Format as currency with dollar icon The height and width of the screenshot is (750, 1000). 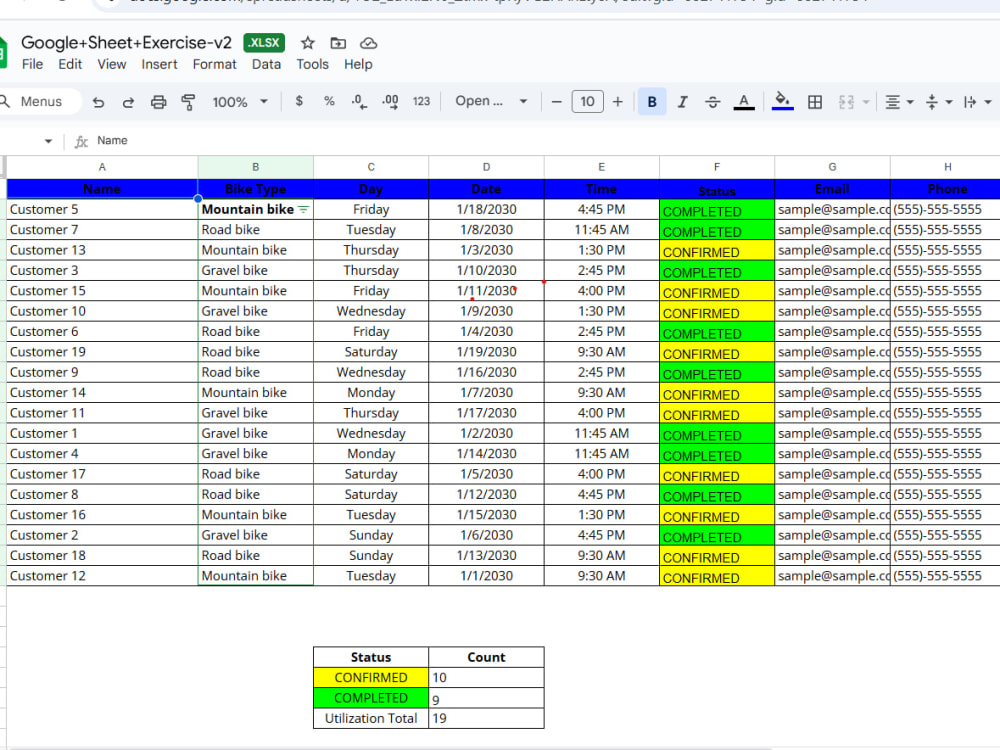(299, 101)
